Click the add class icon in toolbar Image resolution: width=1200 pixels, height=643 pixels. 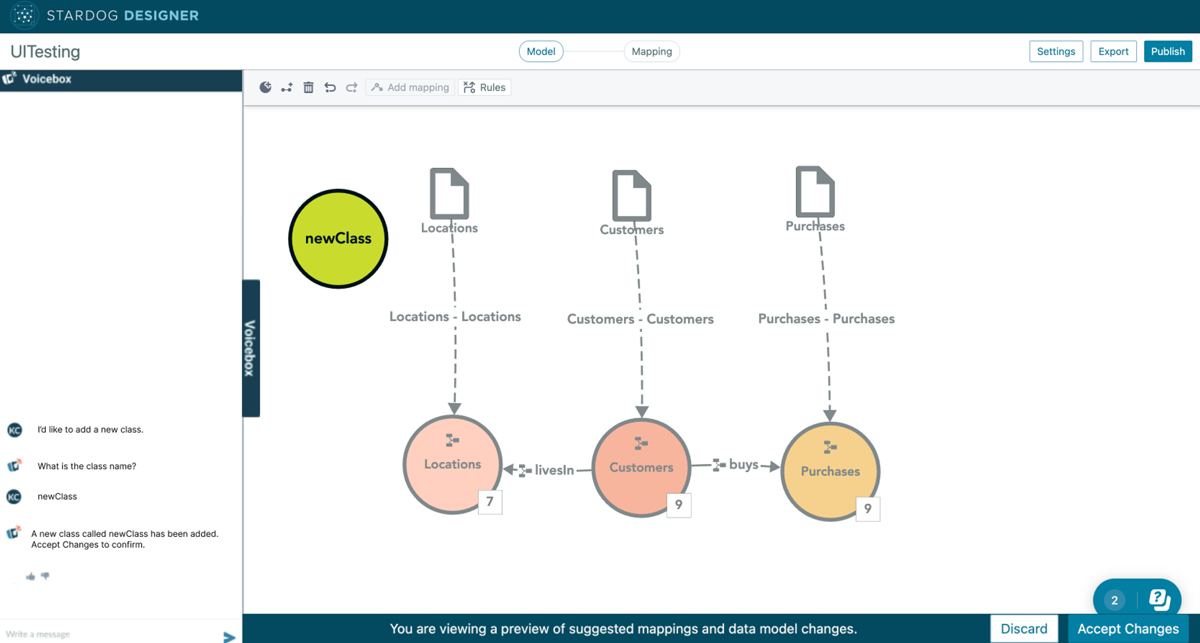click(x=265, y=88)
